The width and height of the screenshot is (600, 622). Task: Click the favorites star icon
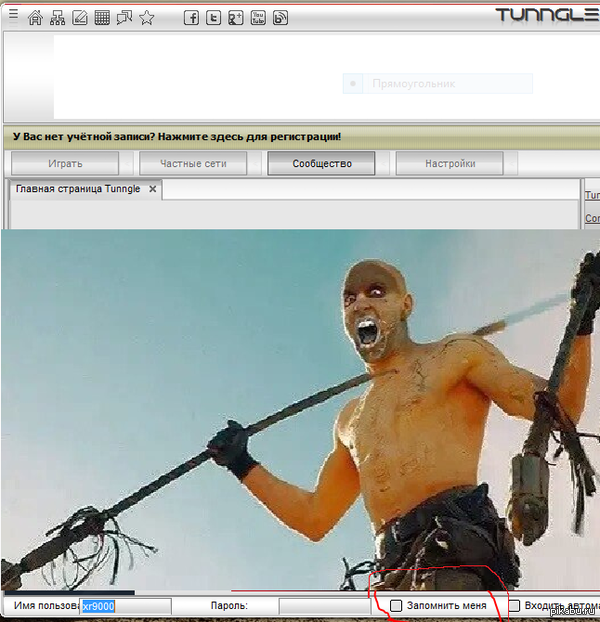[x=147, y=17]
